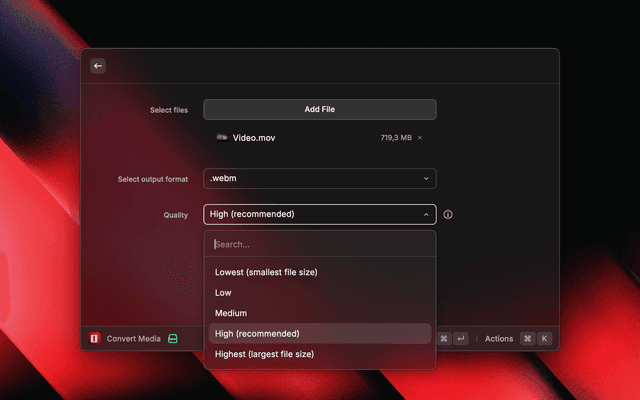Focus the Search field in the quality list
640x400 pixels.
click(x=320, y=244)
